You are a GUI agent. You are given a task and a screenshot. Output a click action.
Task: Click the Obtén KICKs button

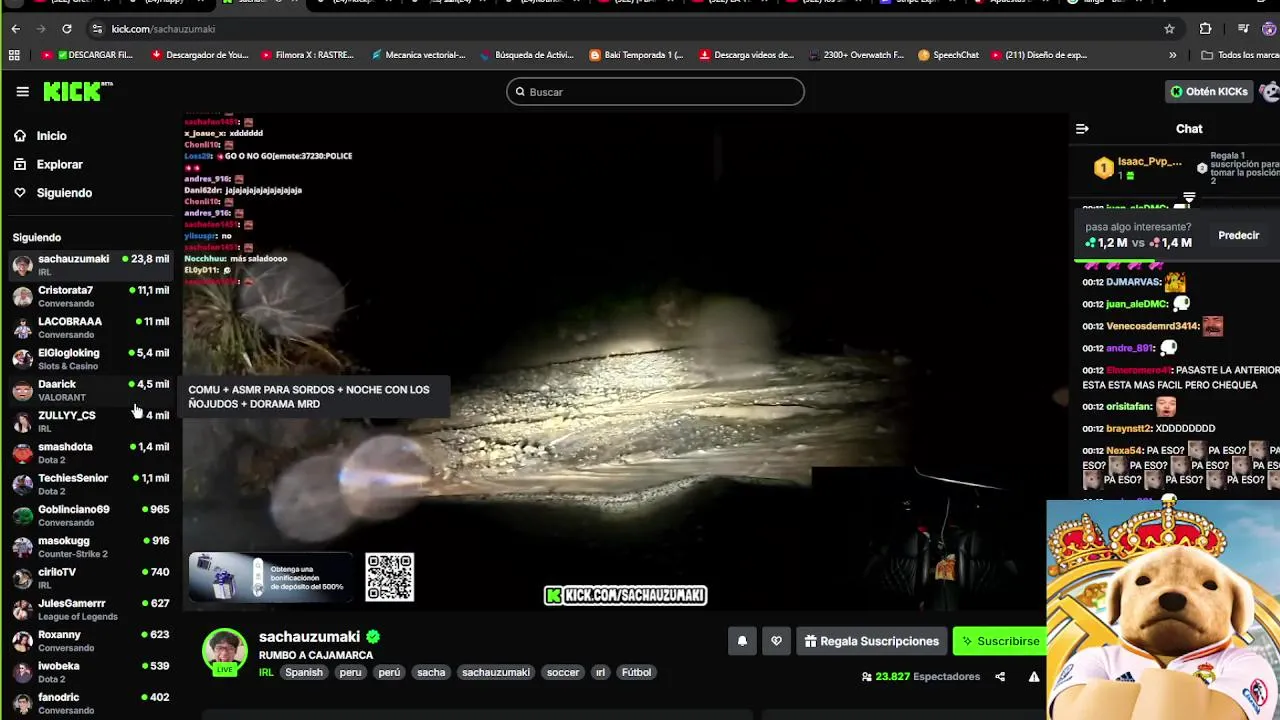(x=1209, y=91)
